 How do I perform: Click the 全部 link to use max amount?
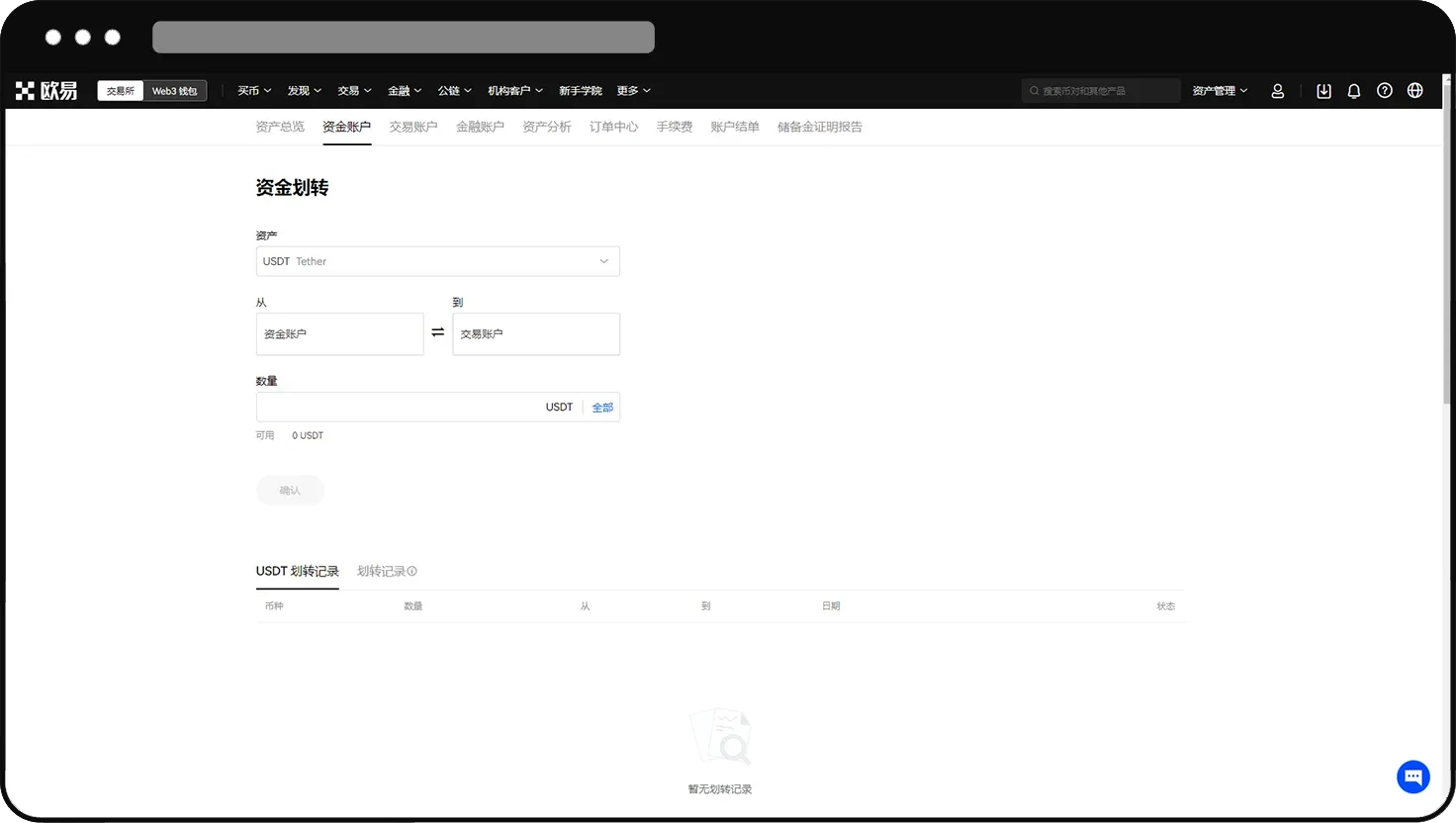[602, 407]
